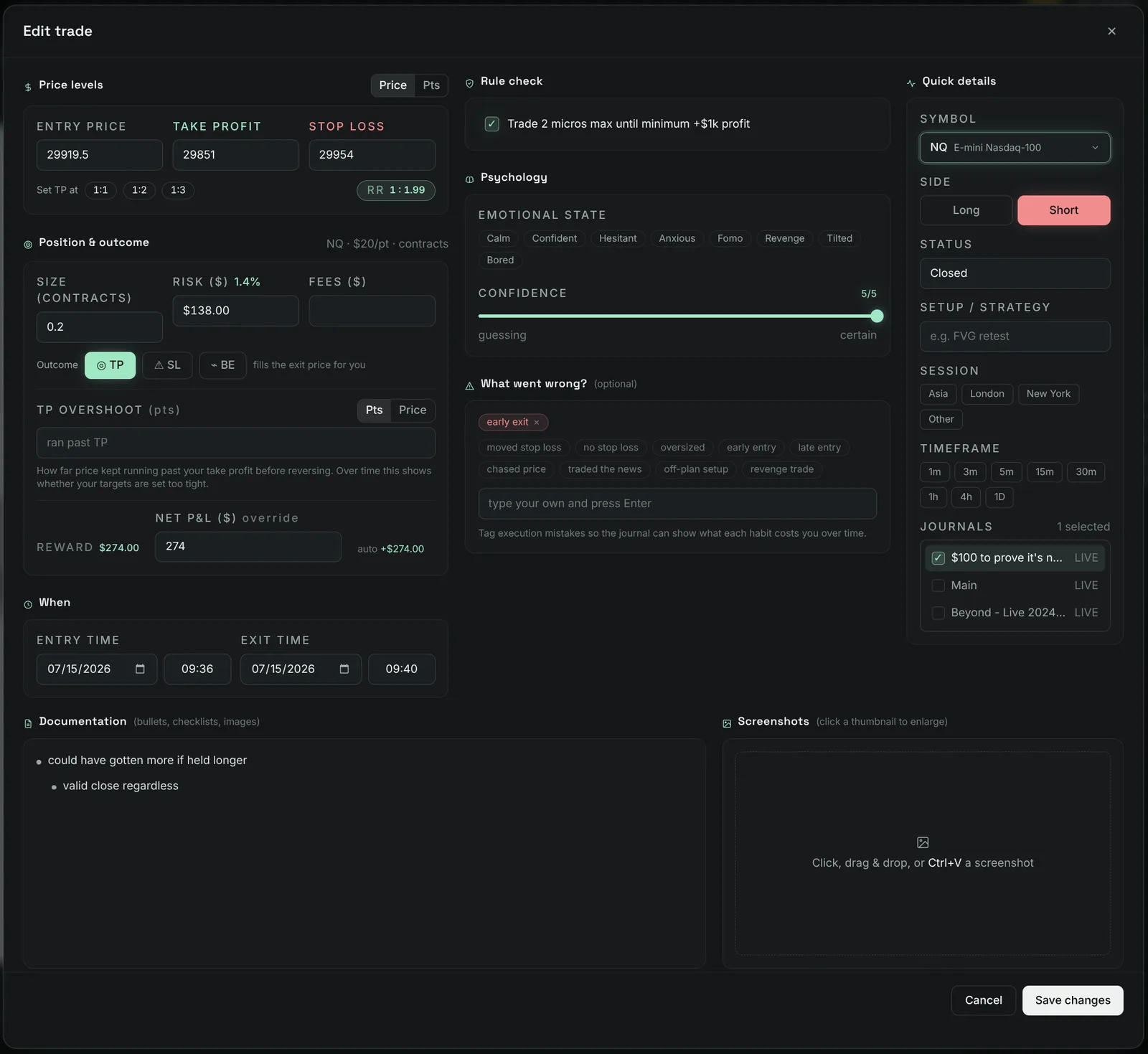
Task: Set outcome to SL
Action: [167, 365]
